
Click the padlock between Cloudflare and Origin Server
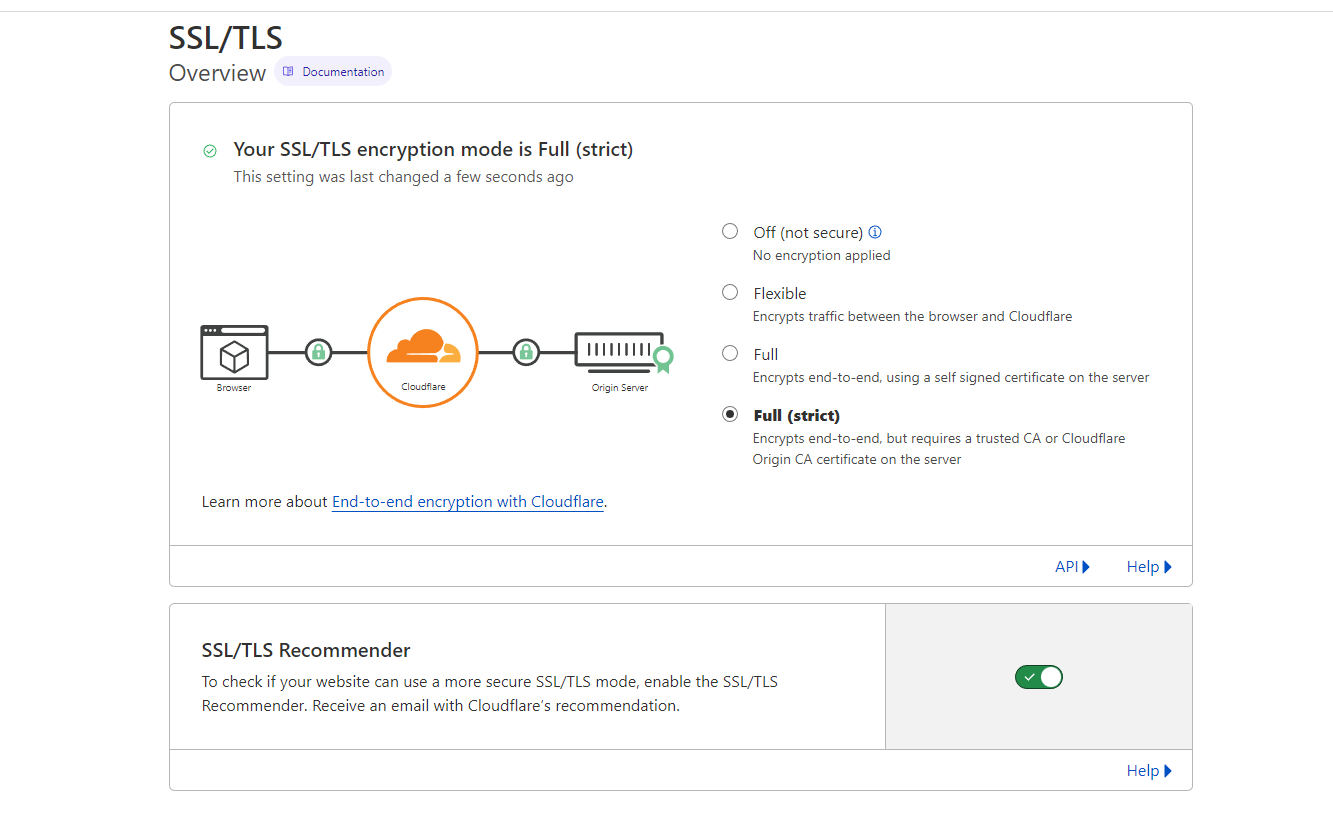click(x=526, y=352)
